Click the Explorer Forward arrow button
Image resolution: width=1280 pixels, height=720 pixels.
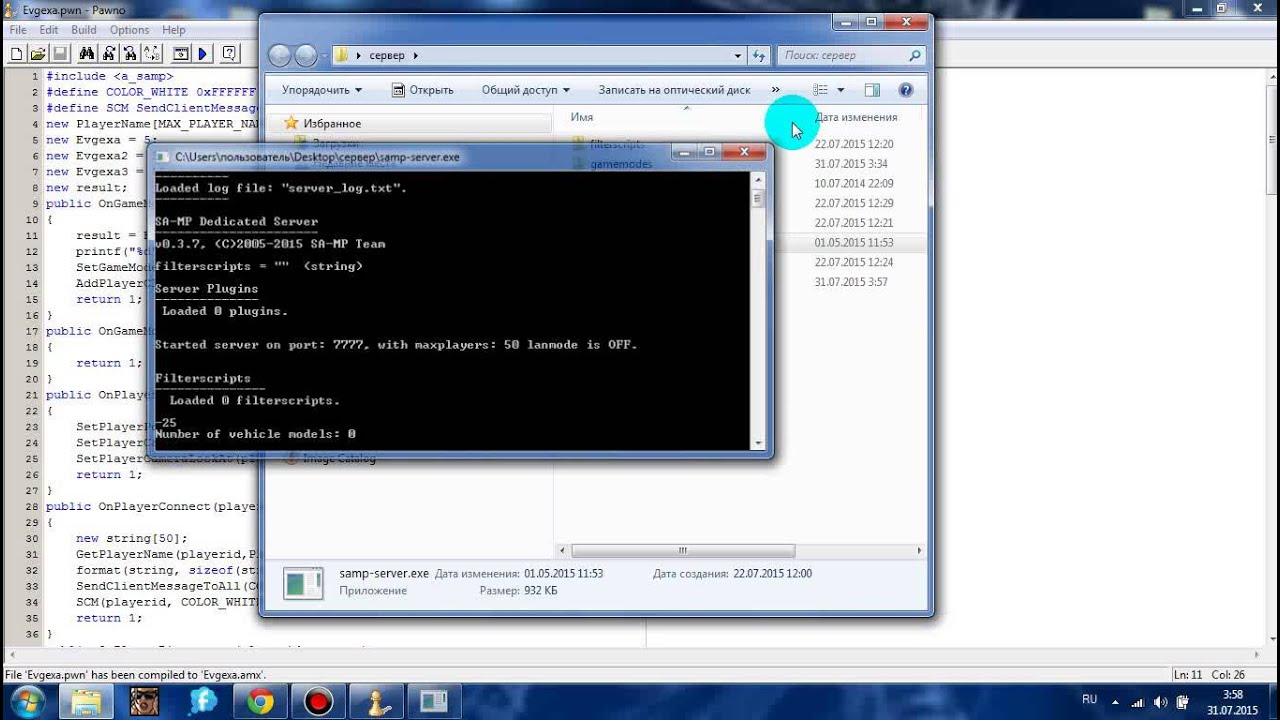click(x=306, y=56)
